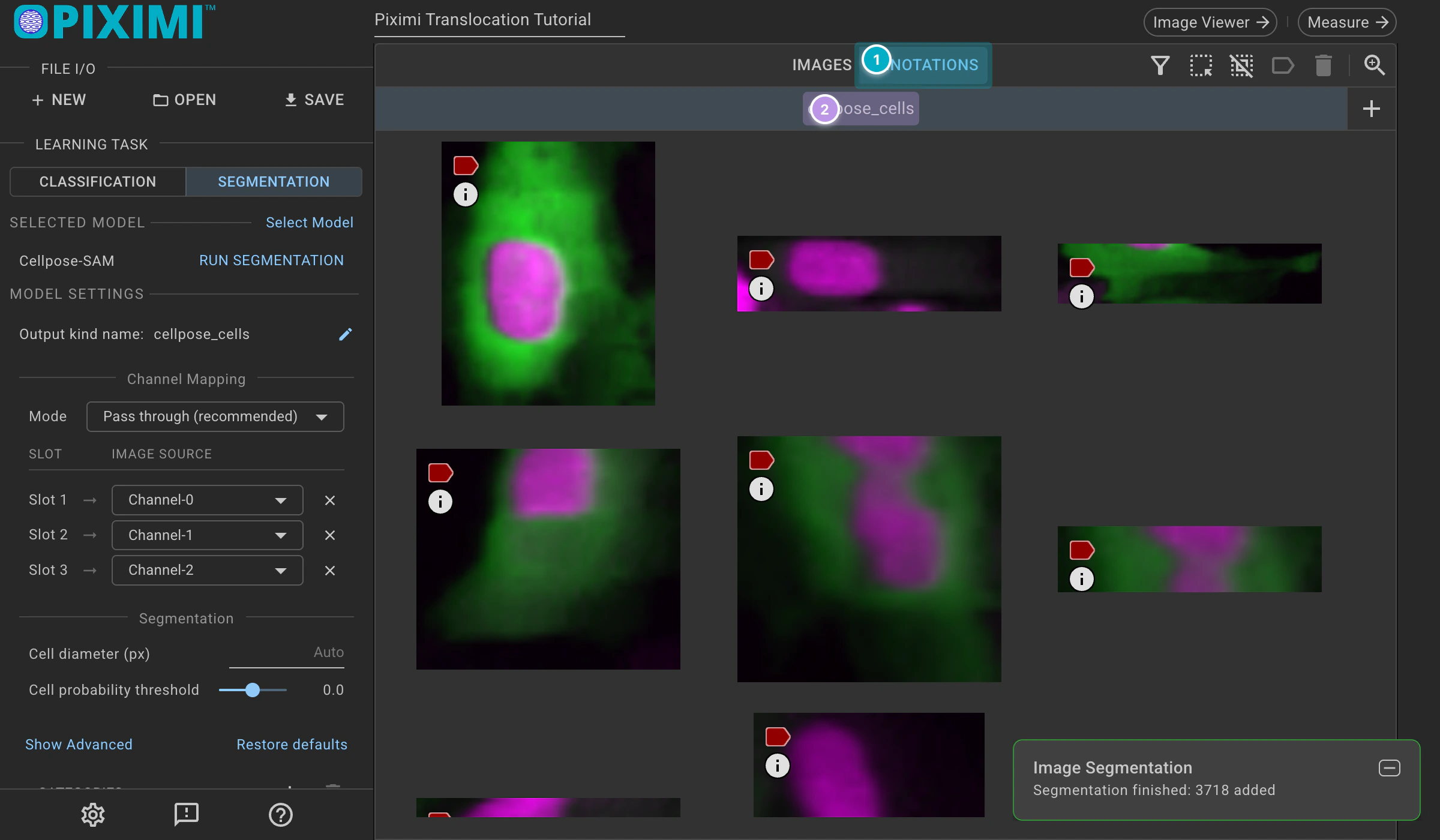Viewport: 1440px width, 840px height.
Task: Click the Piximi logo
Action: click(x=114, y=22)
